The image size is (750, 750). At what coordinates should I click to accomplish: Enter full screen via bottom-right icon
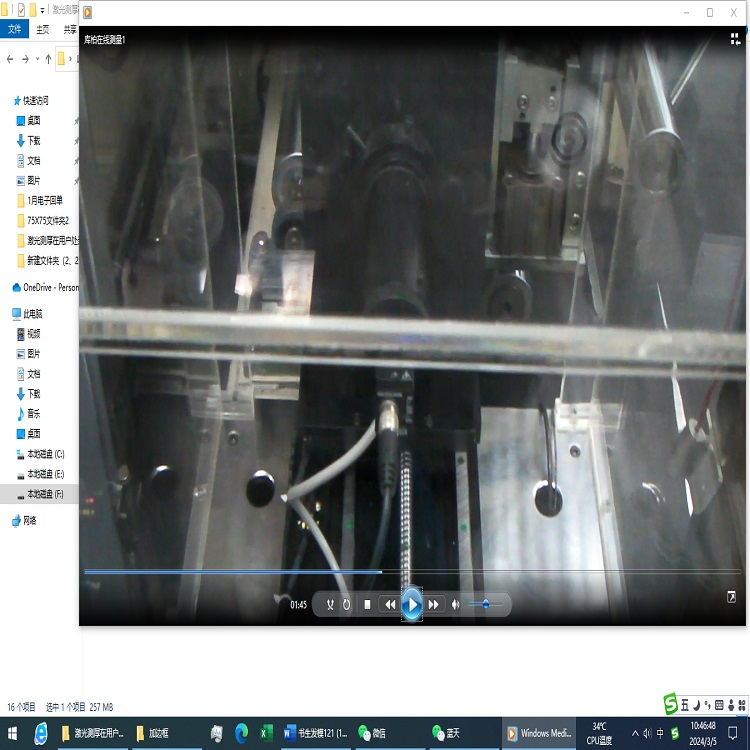732,597
